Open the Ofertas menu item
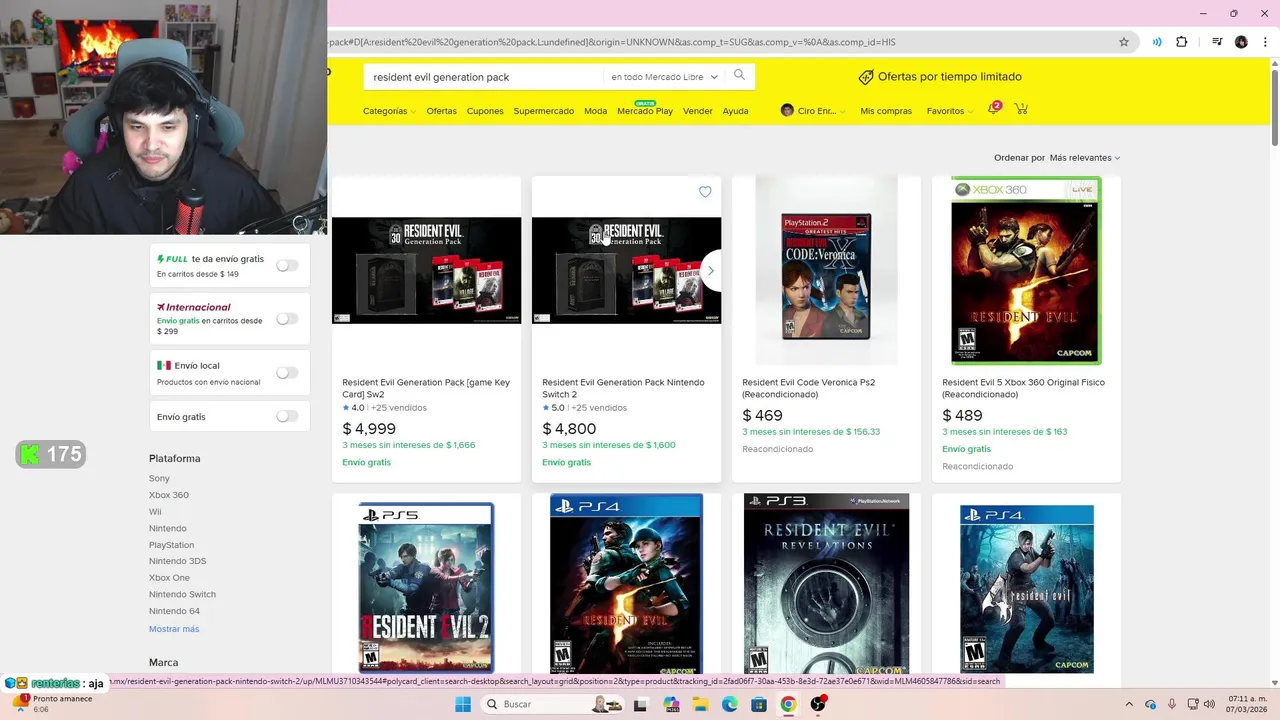Viewport: 1280px width, 720px height. click(441, 111)
